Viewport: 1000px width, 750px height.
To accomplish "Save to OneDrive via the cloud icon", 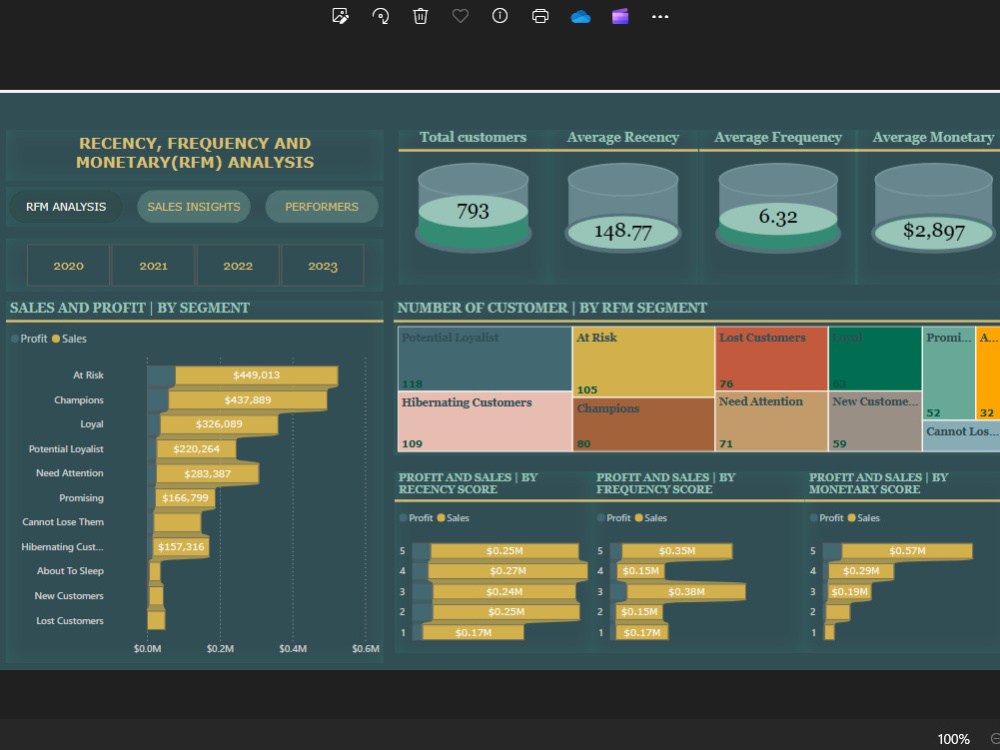I will pos(580,16).
